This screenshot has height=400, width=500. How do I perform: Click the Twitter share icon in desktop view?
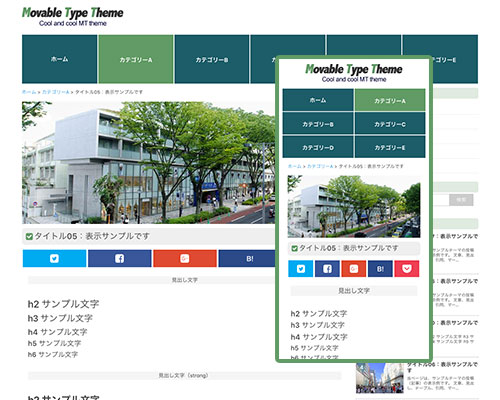pos(54,259)
